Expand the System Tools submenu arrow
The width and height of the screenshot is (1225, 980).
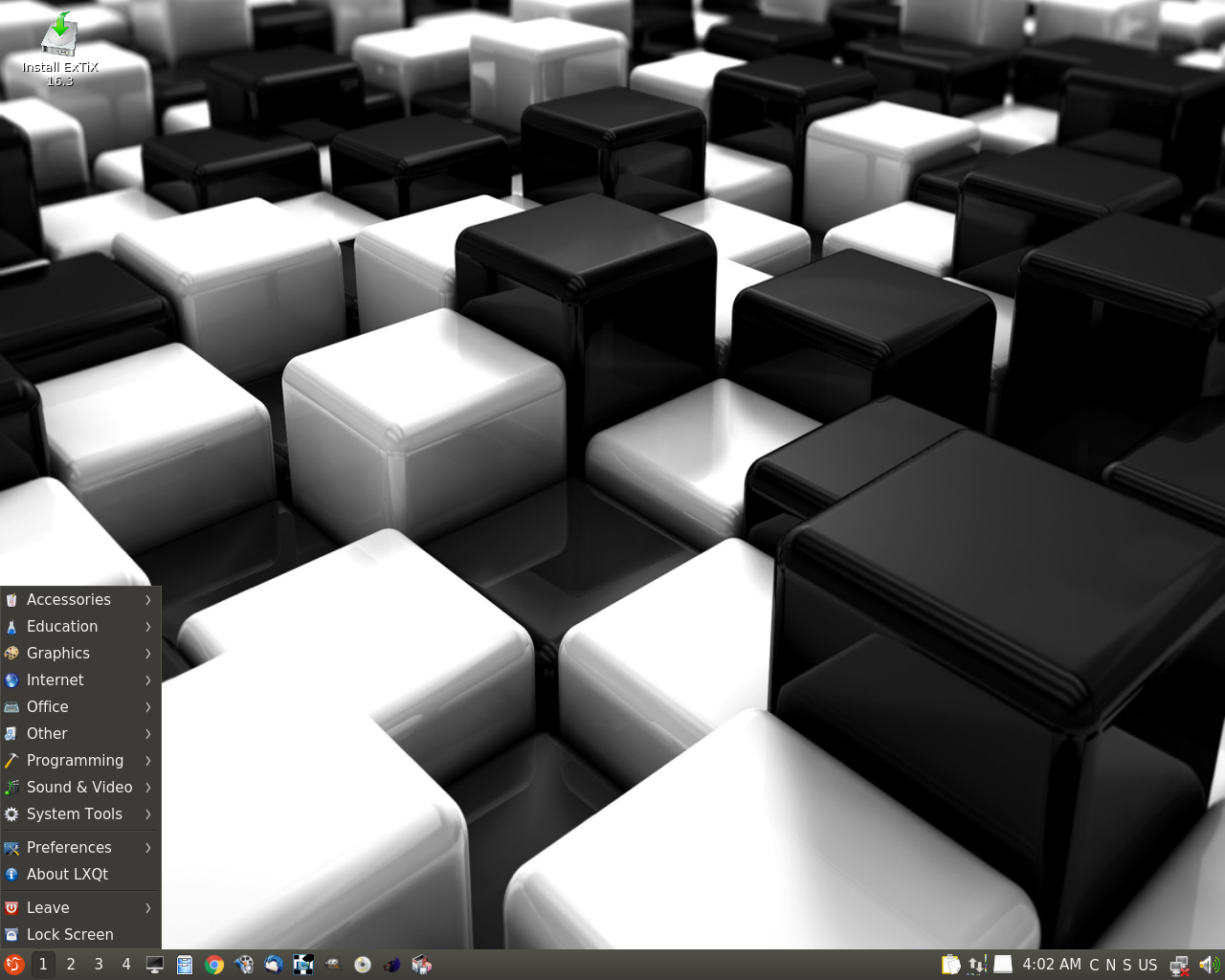[148, 814]
